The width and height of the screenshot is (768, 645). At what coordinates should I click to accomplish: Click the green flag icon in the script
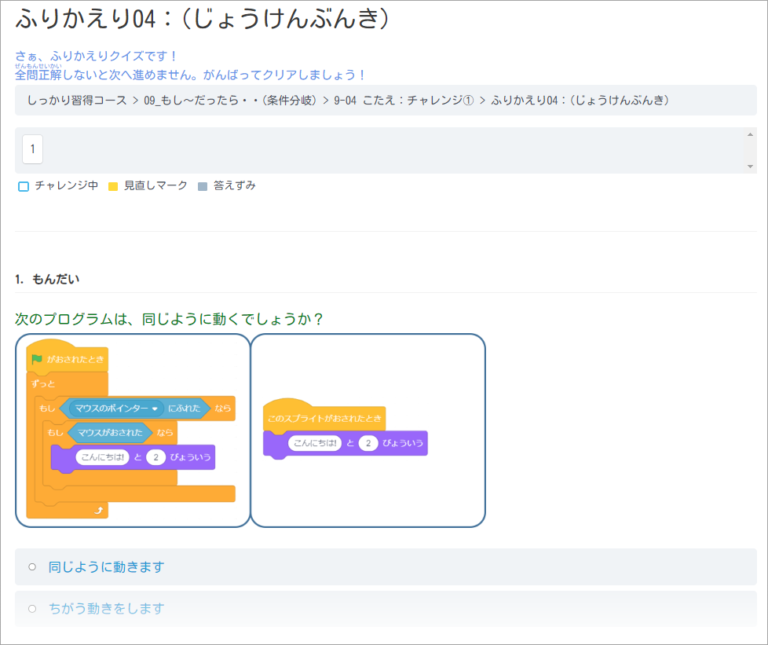click(37, 358)
